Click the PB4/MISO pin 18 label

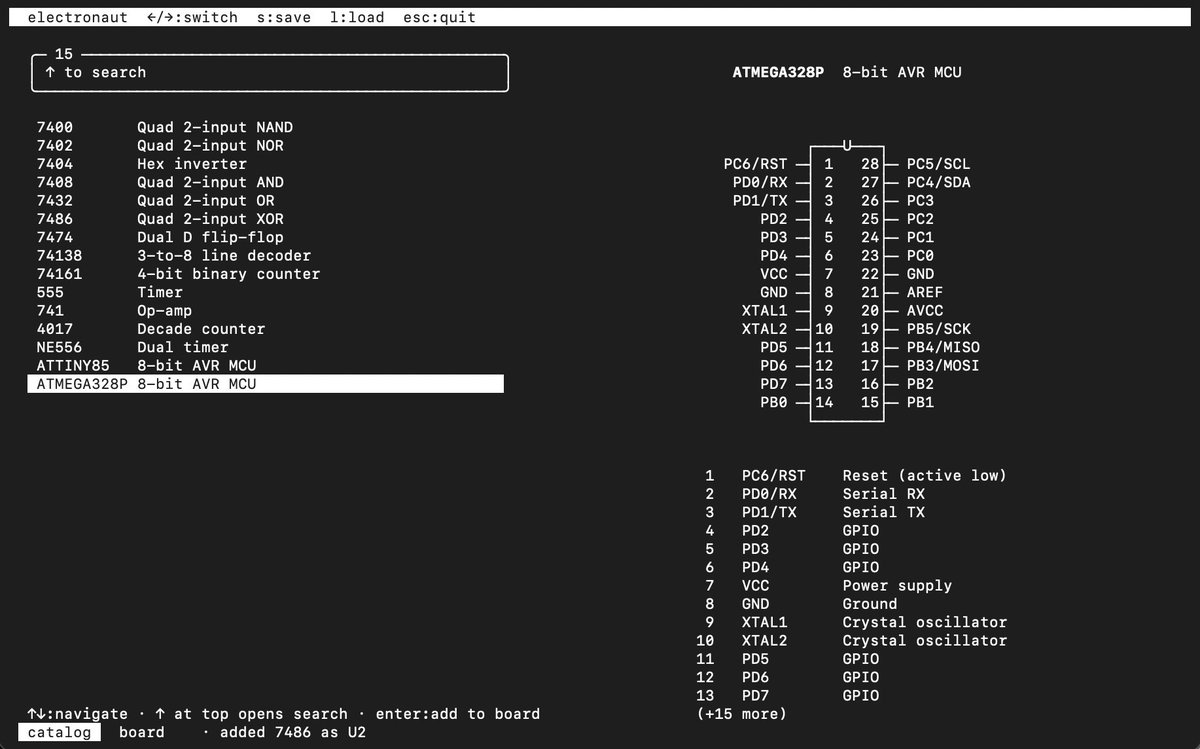[943, 347]
